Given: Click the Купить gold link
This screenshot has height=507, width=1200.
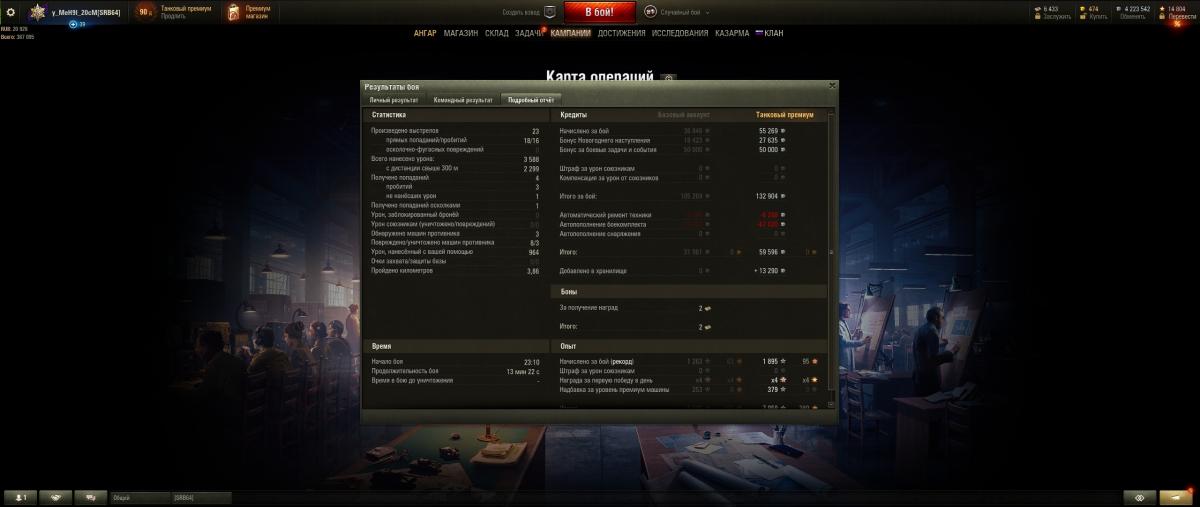Looking at the screenshot, I should pyautogui.click(x=1097, y=16).
